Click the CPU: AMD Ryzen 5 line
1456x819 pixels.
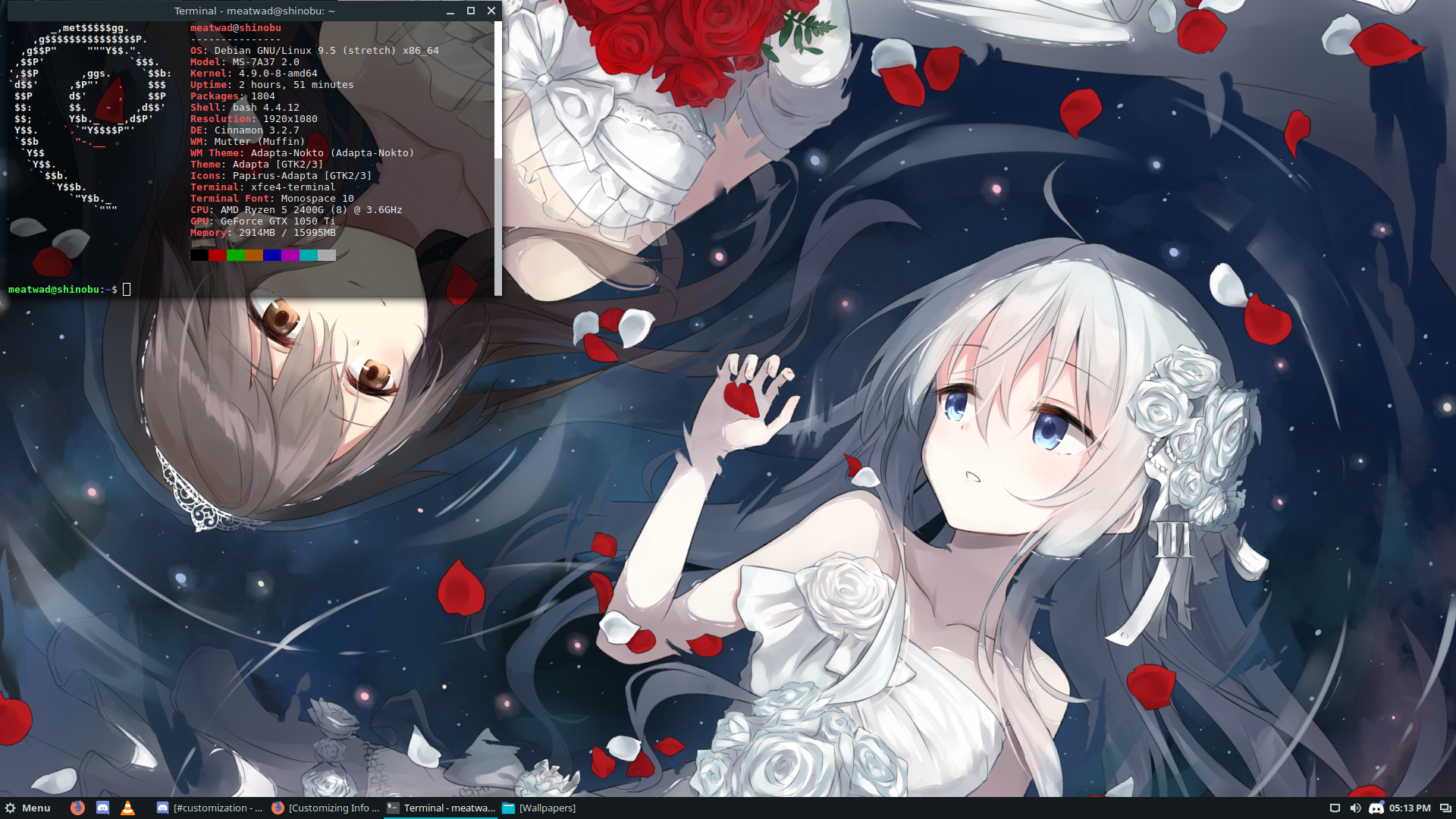pyautogui.click(x=297, y=210)
